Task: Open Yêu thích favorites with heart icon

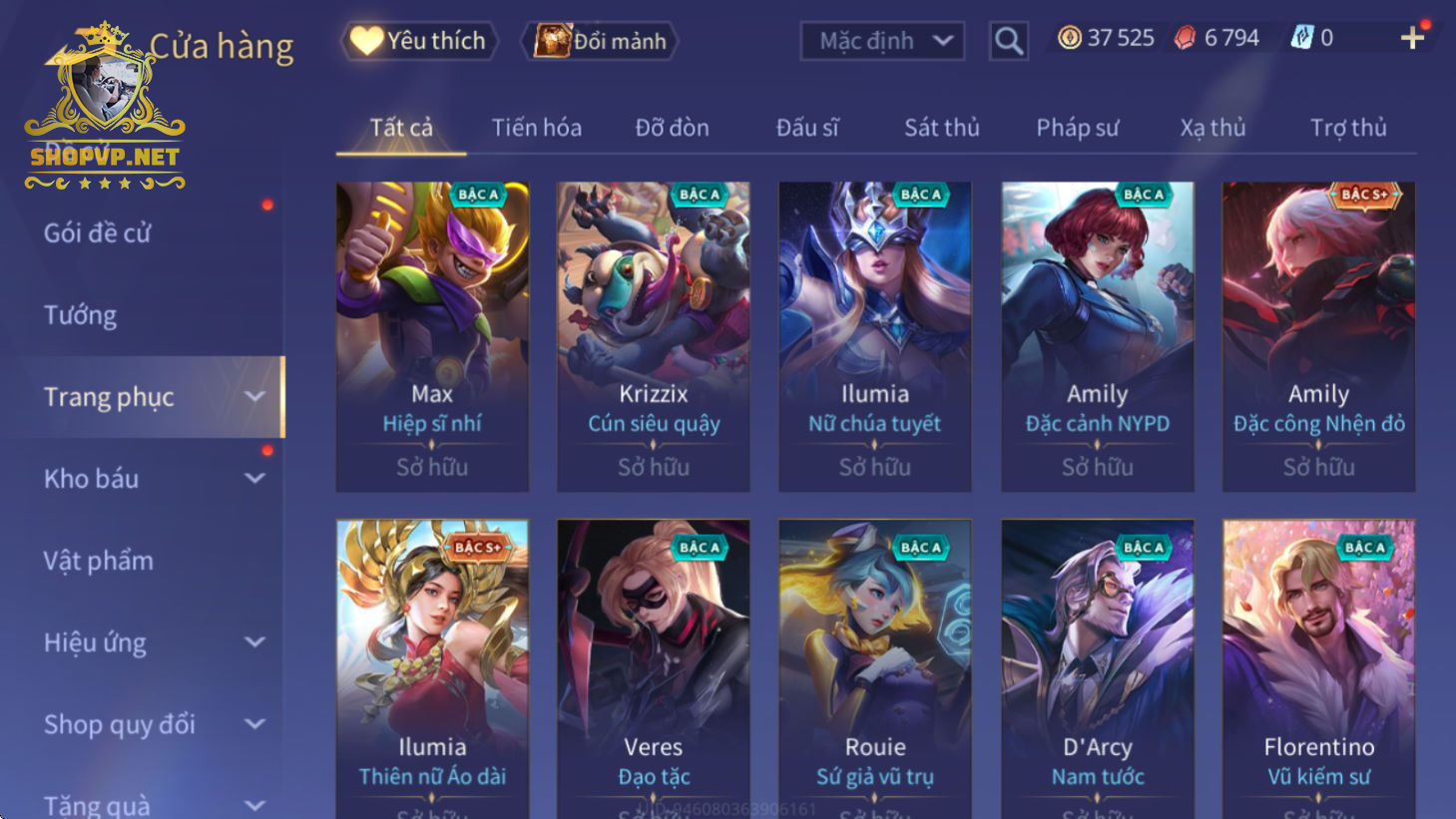Action: [419, 41]
